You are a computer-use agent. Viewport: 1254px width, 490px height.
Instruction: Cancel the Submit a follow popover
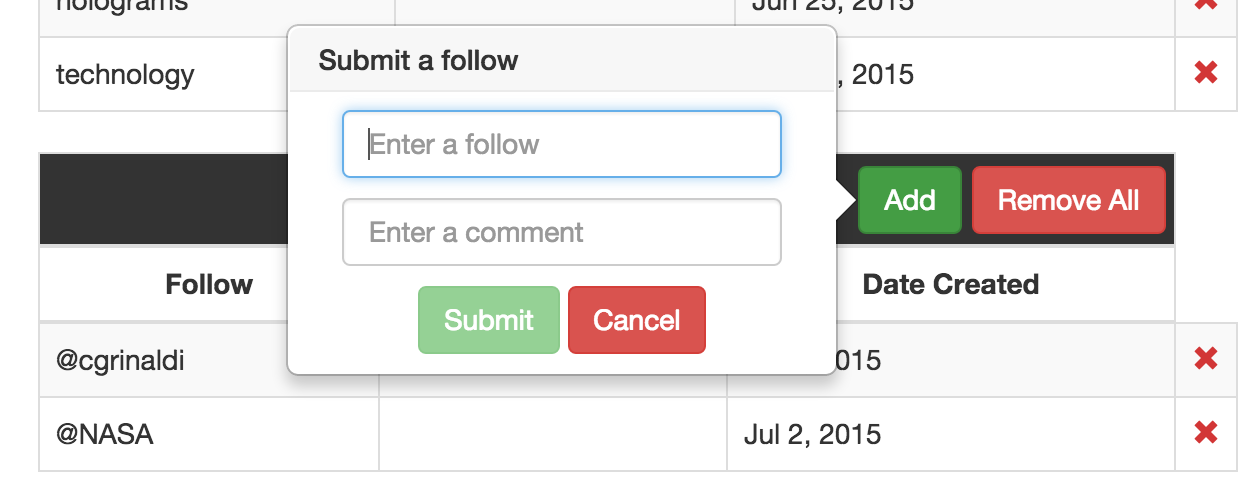(637, 320)
